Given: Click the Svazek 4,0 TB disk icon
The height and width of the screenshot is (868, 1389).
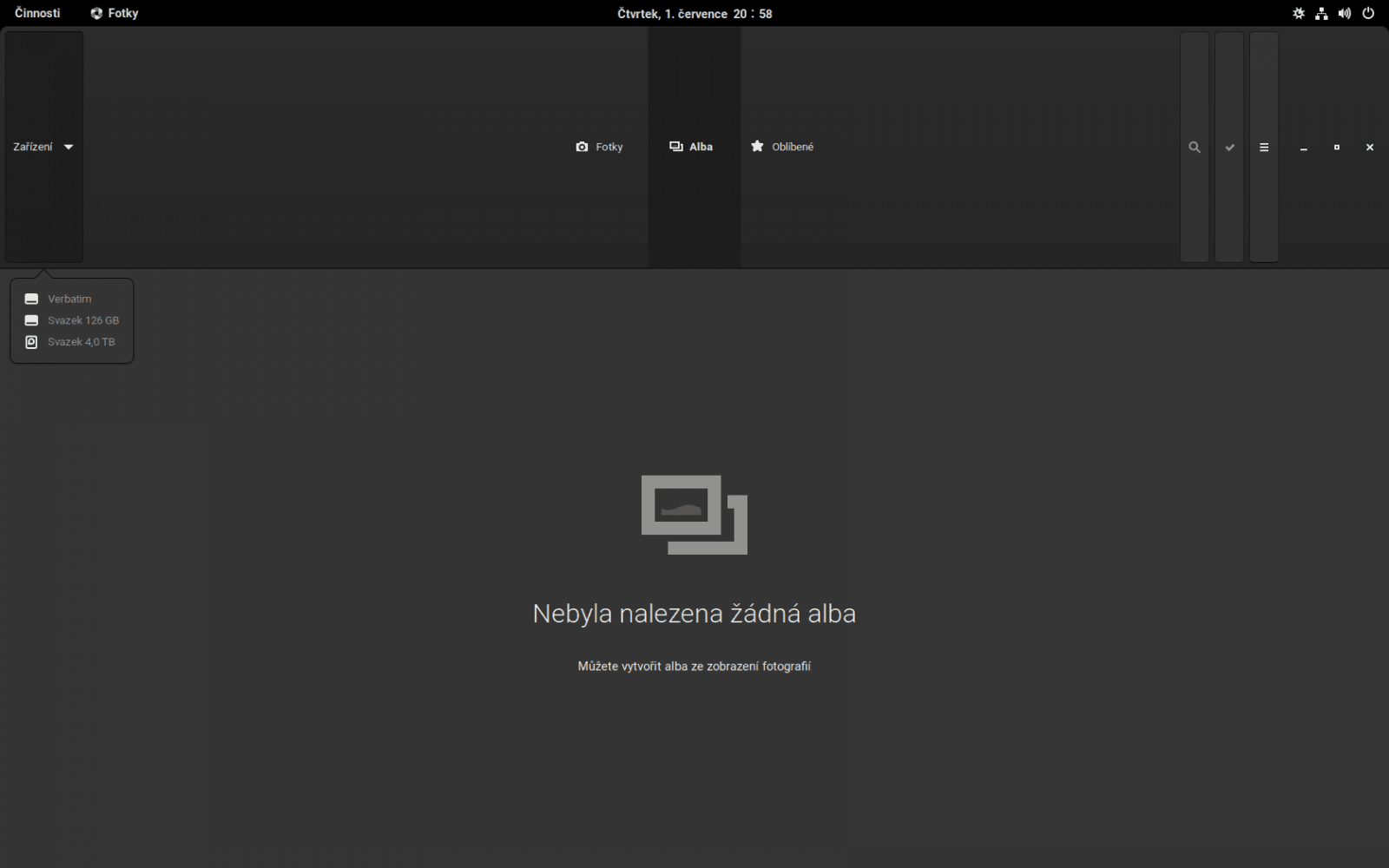Looking at the screenshot, I should click(x=31, y=341).
